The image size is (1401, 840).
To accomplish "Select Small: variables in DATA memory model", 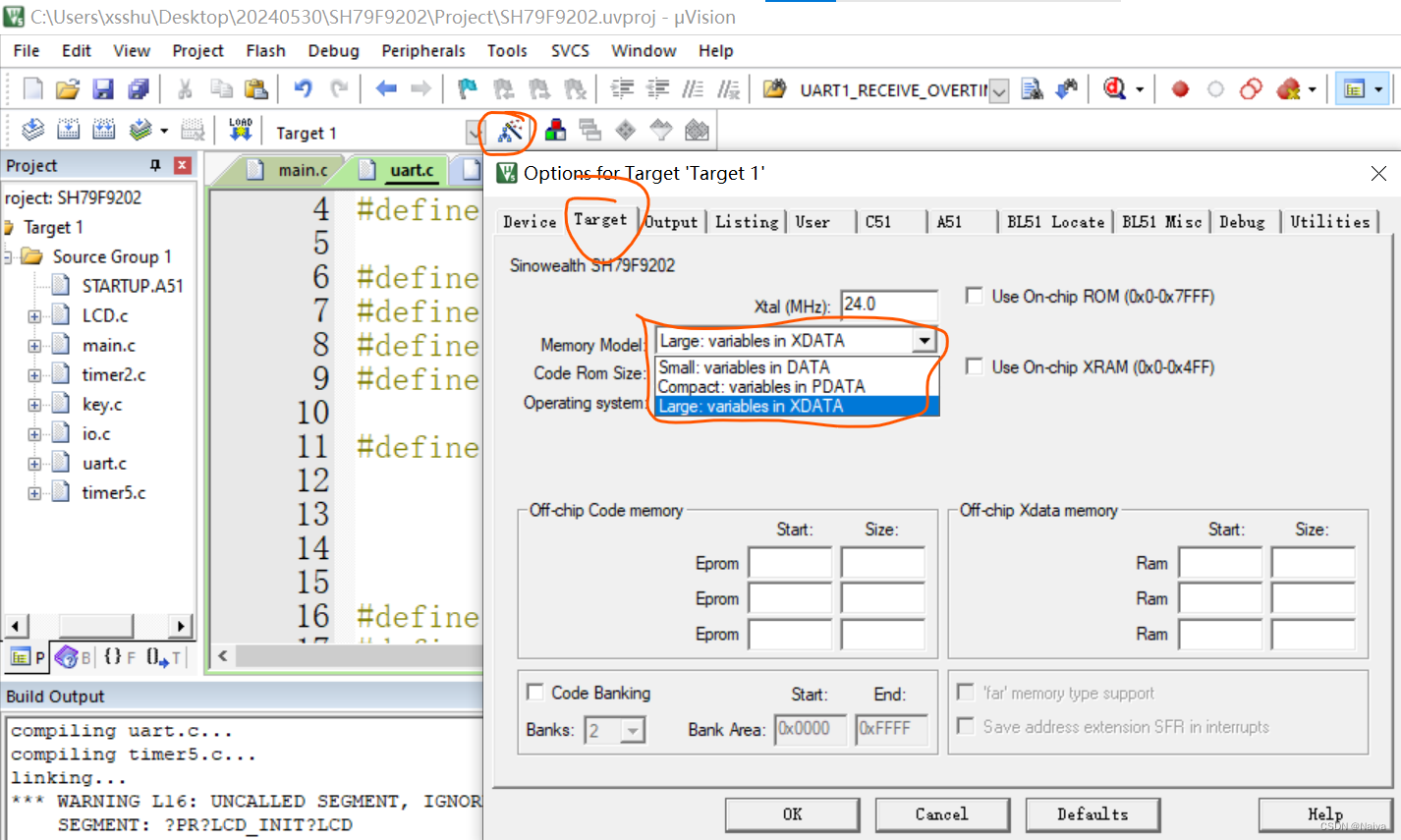I will point(742,366).
